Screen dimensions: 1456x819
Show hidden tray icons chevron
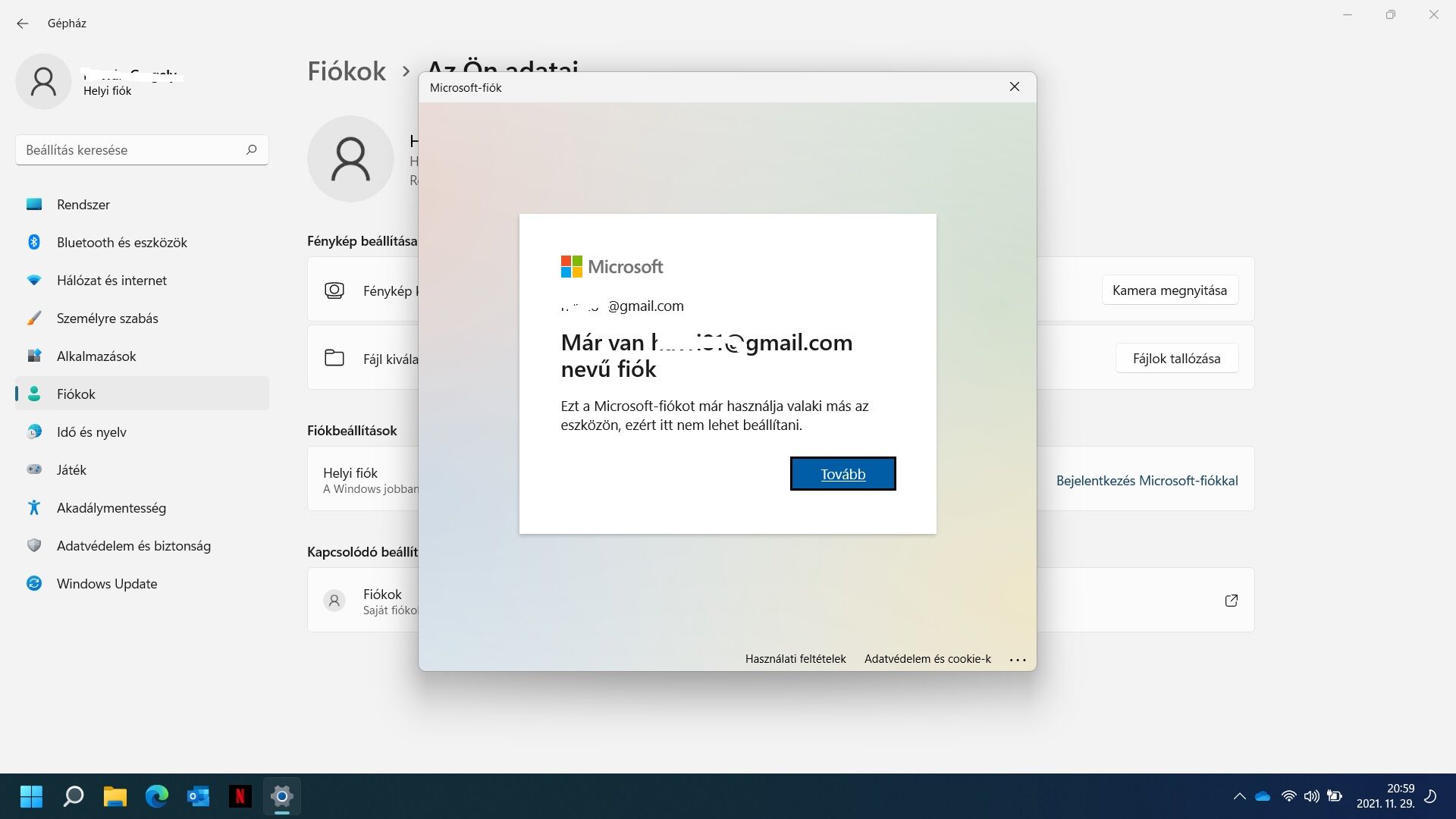[1239, 796]
